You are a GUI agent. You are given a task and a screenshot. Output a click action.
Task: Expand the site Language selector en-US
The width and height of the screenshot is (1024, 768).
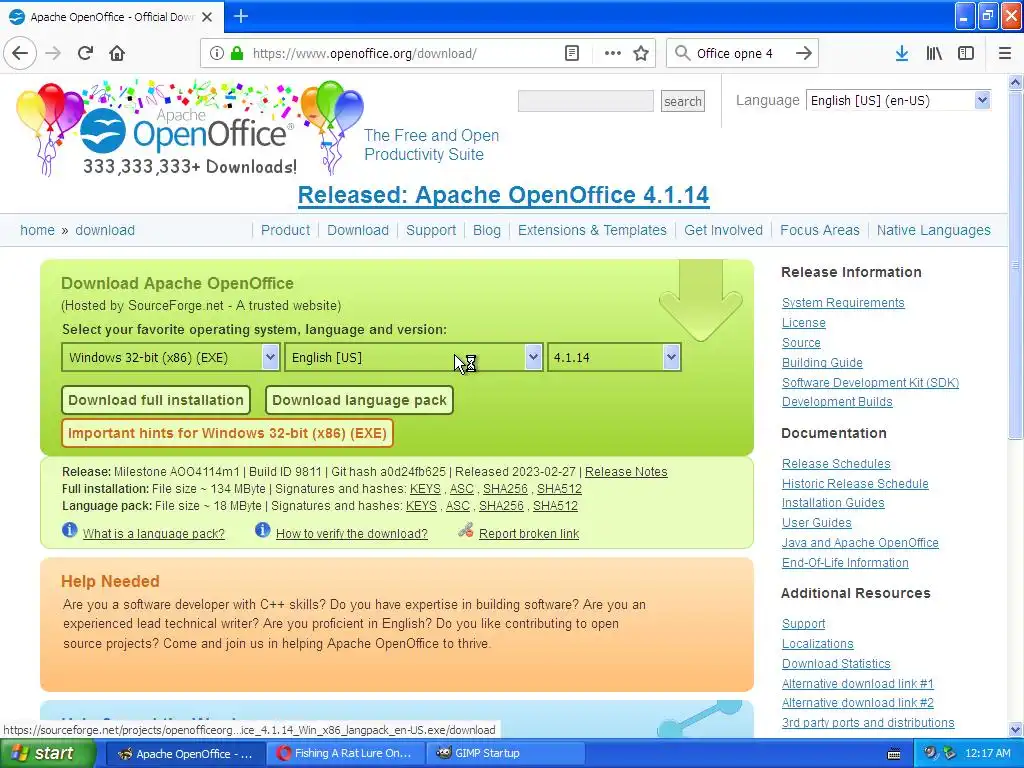pyautogui.click(x=898, y=101)
